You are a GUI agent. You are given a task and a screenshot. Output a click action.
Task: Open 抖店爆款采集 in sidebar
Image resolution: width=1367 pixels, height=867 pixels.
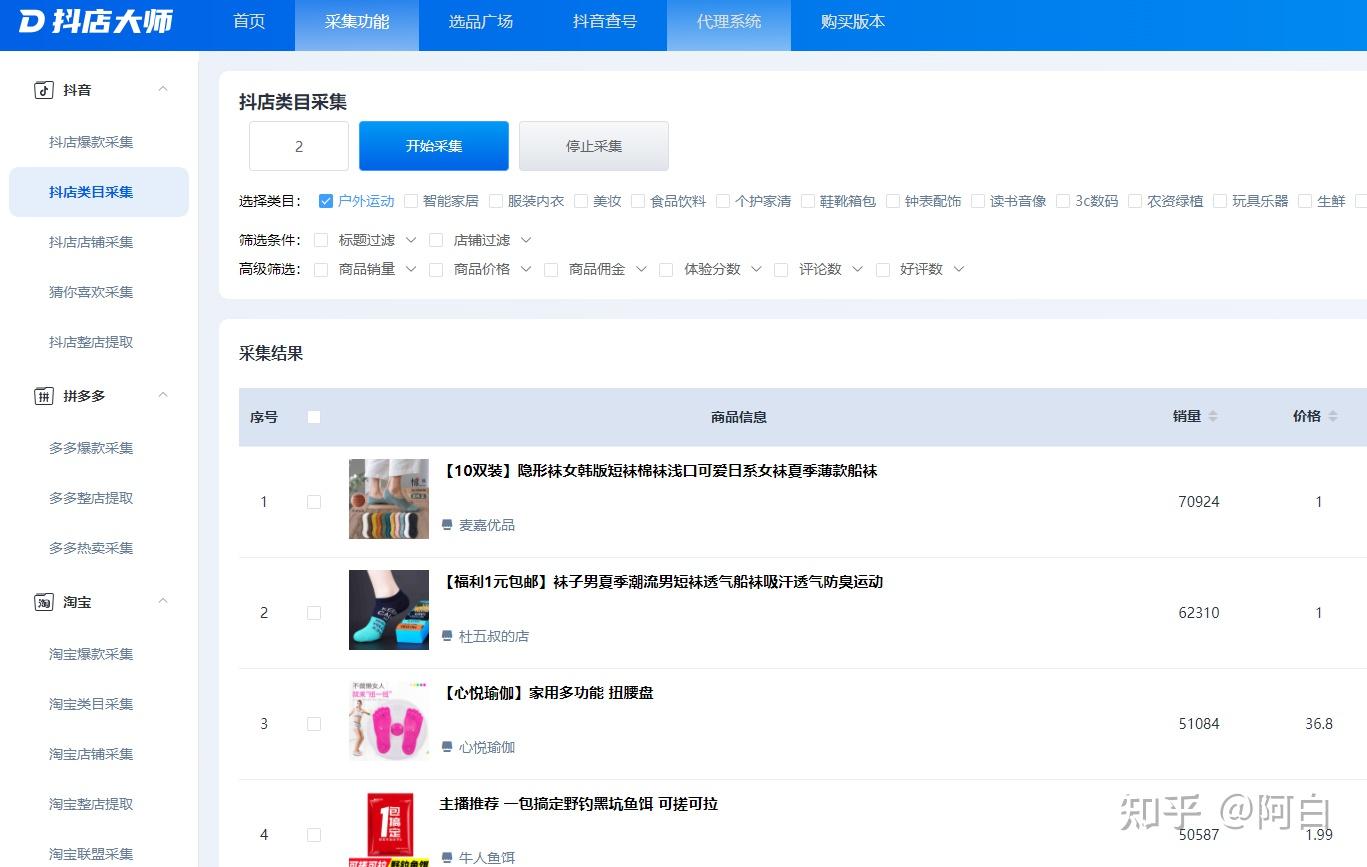[91, 142]
